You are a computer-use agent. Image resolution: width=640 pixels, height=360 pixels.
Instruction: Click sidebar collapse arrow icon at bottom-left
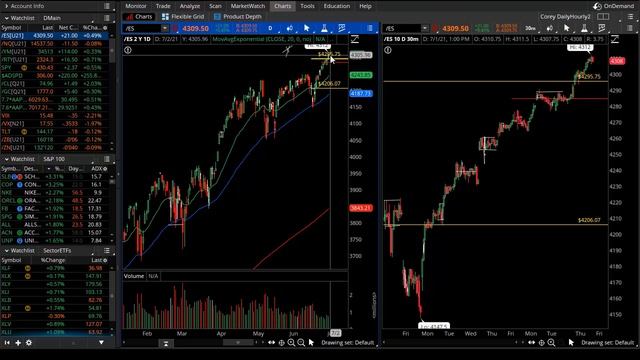point(7,343)
